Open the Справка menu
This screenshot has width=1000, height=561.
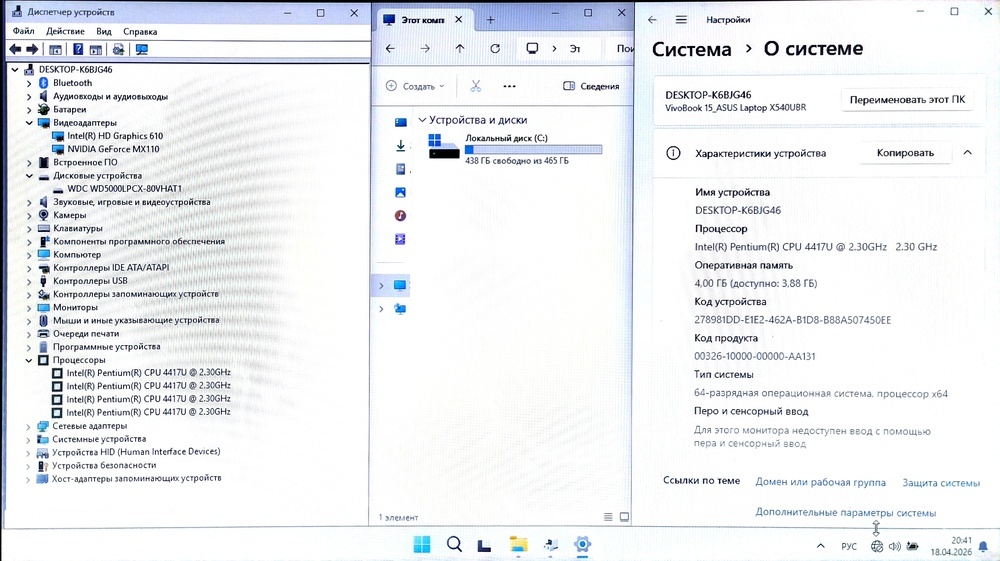point(140,31)
